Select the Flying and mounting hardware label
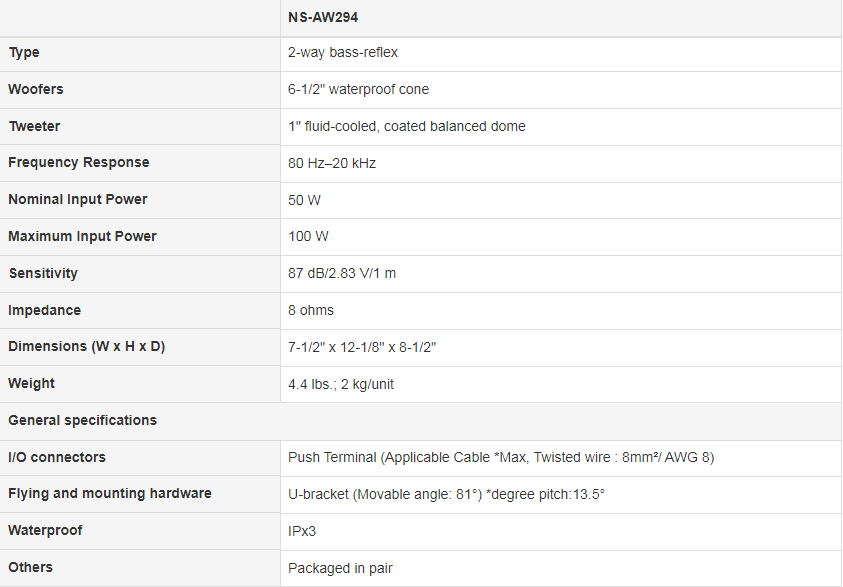The height and width of the screenshot is (587, 843). pos(110,493)
